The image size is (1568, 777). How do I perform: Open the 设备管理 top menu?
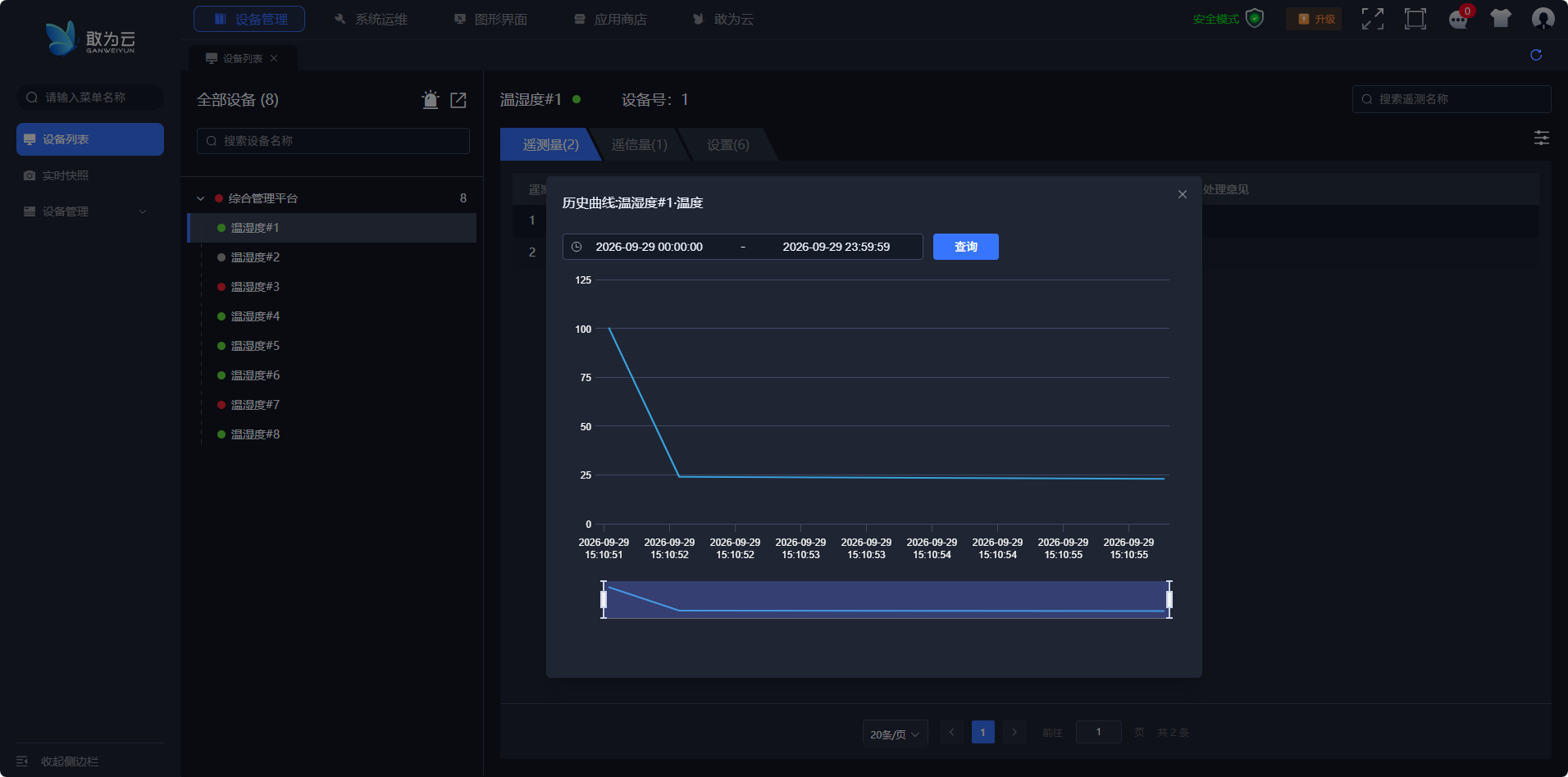[249, 19]
